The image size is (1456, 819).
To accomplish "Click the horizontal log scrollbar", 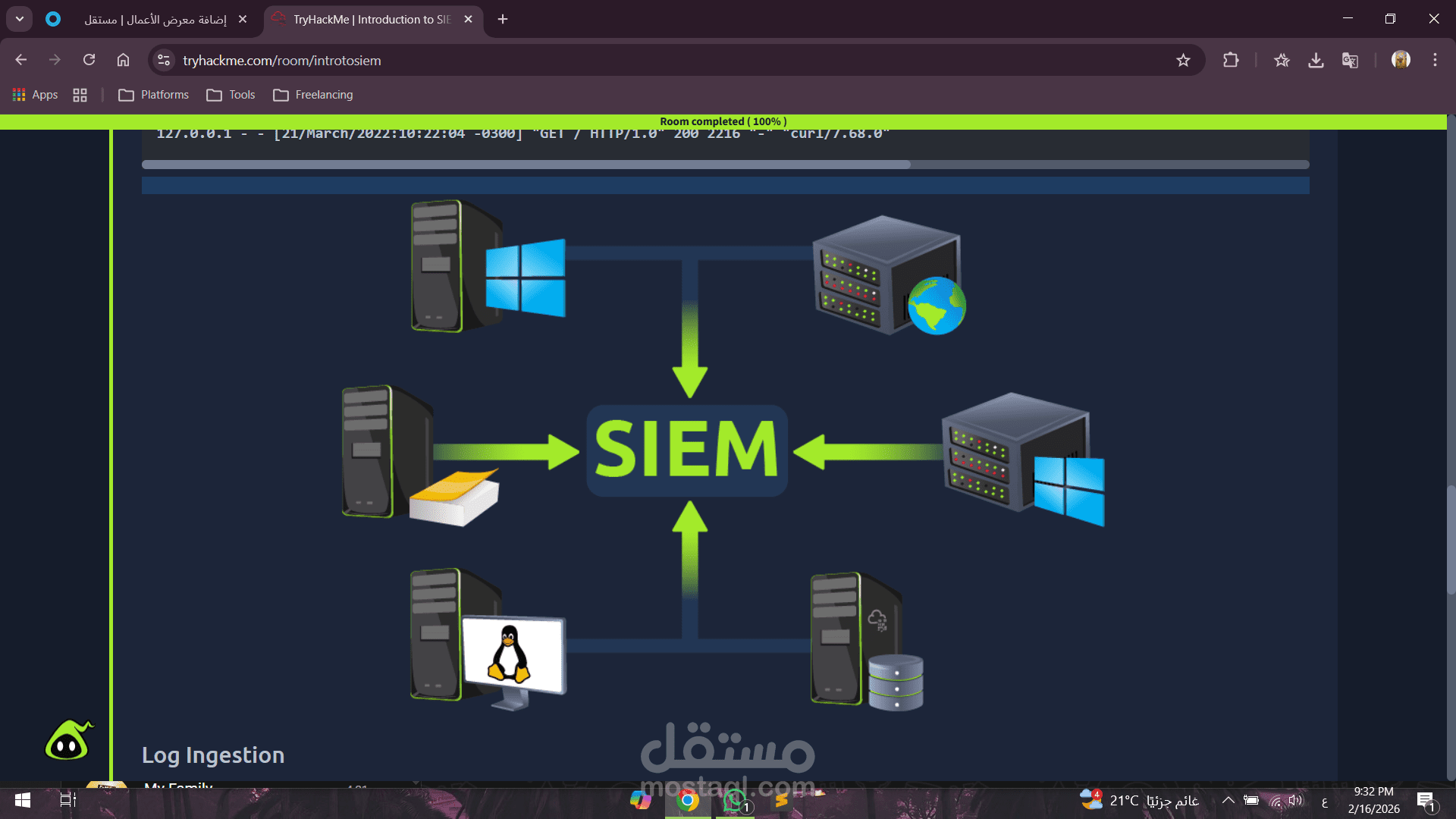I will click(x=526, y=165).
